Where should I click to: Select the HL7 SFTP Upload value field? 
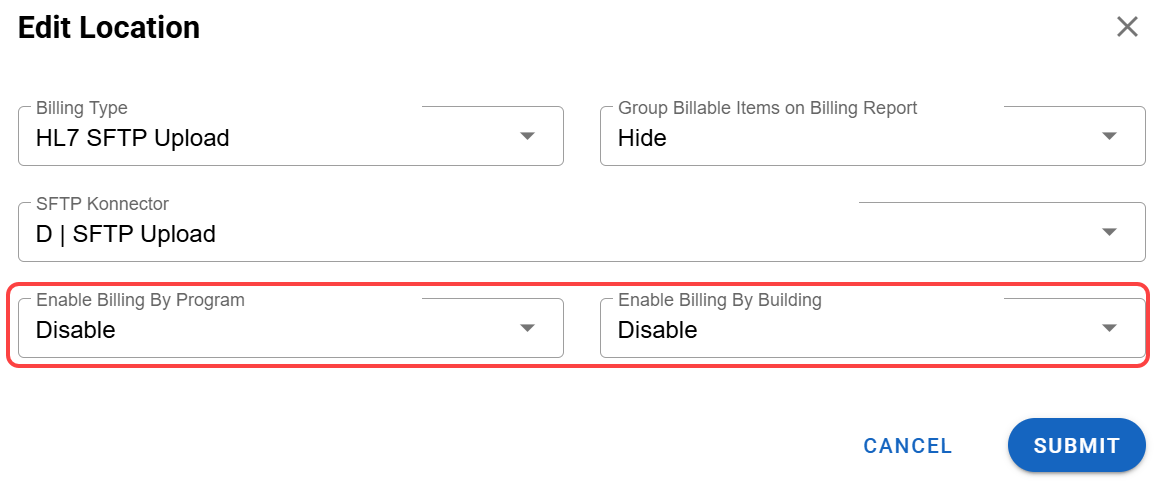pos(133,138)
